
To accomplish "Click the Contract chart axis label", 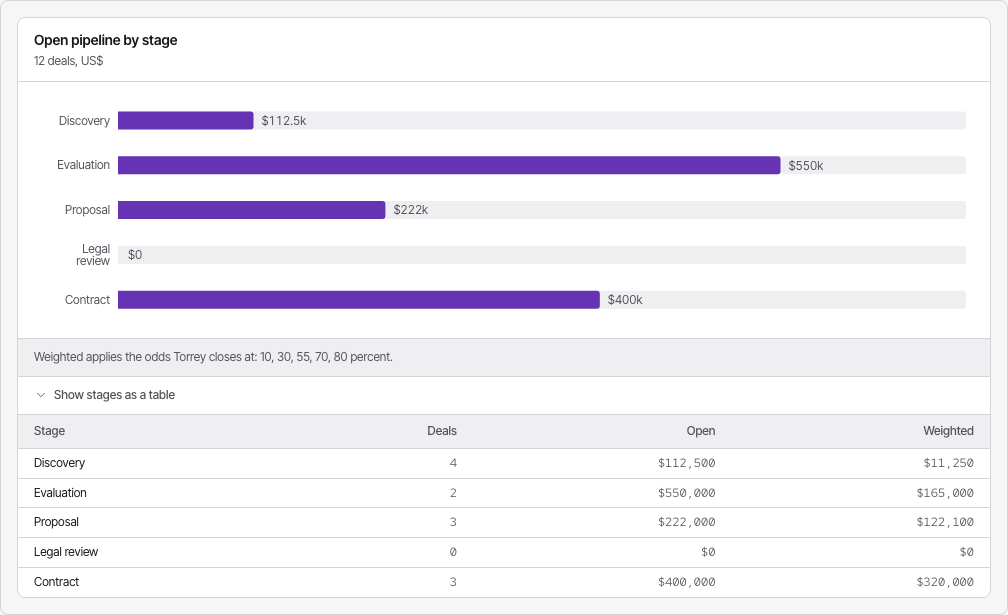I will (87, 299).
